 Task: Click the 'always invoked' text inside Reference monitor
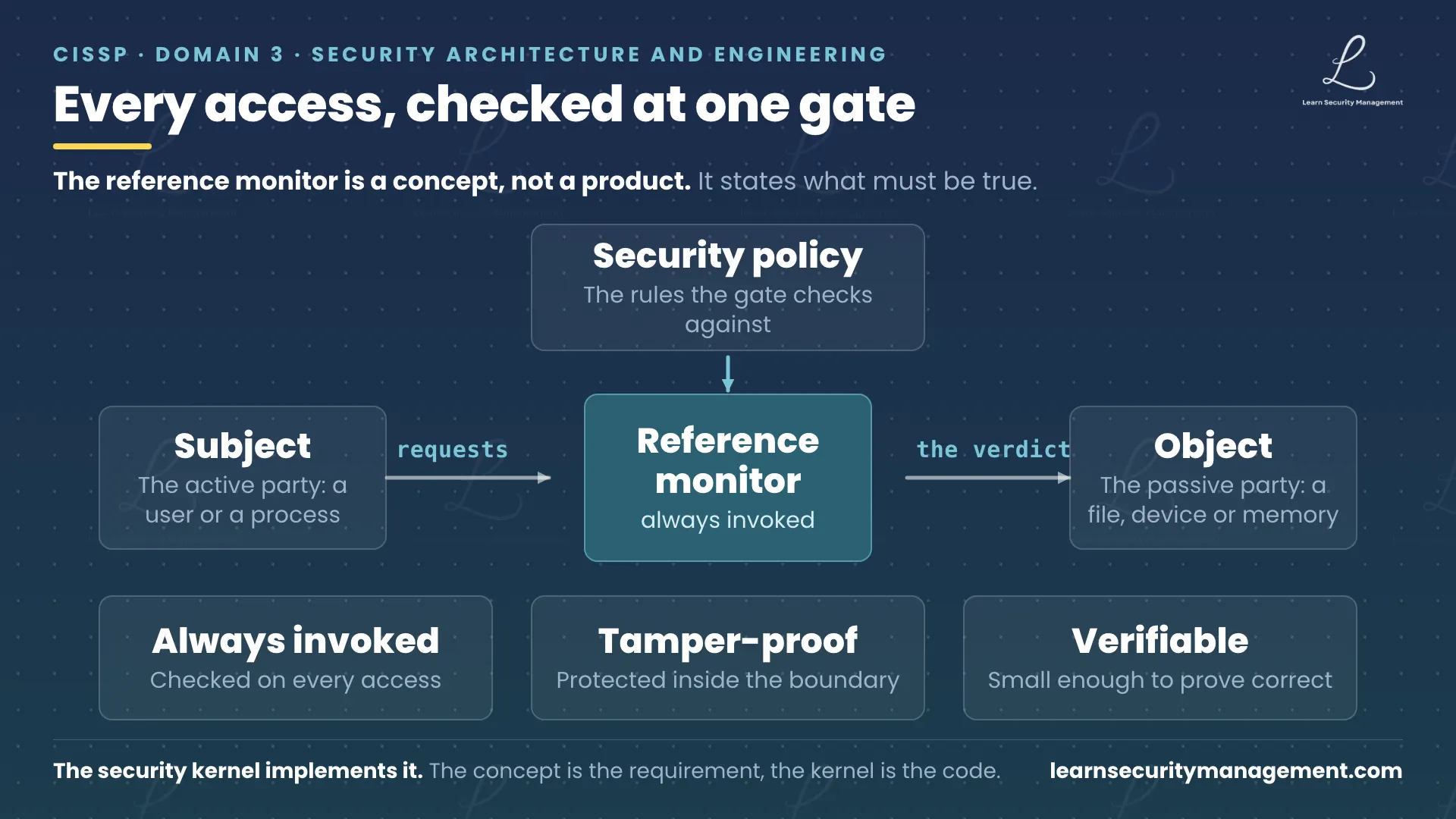click(x=728, y=520)
